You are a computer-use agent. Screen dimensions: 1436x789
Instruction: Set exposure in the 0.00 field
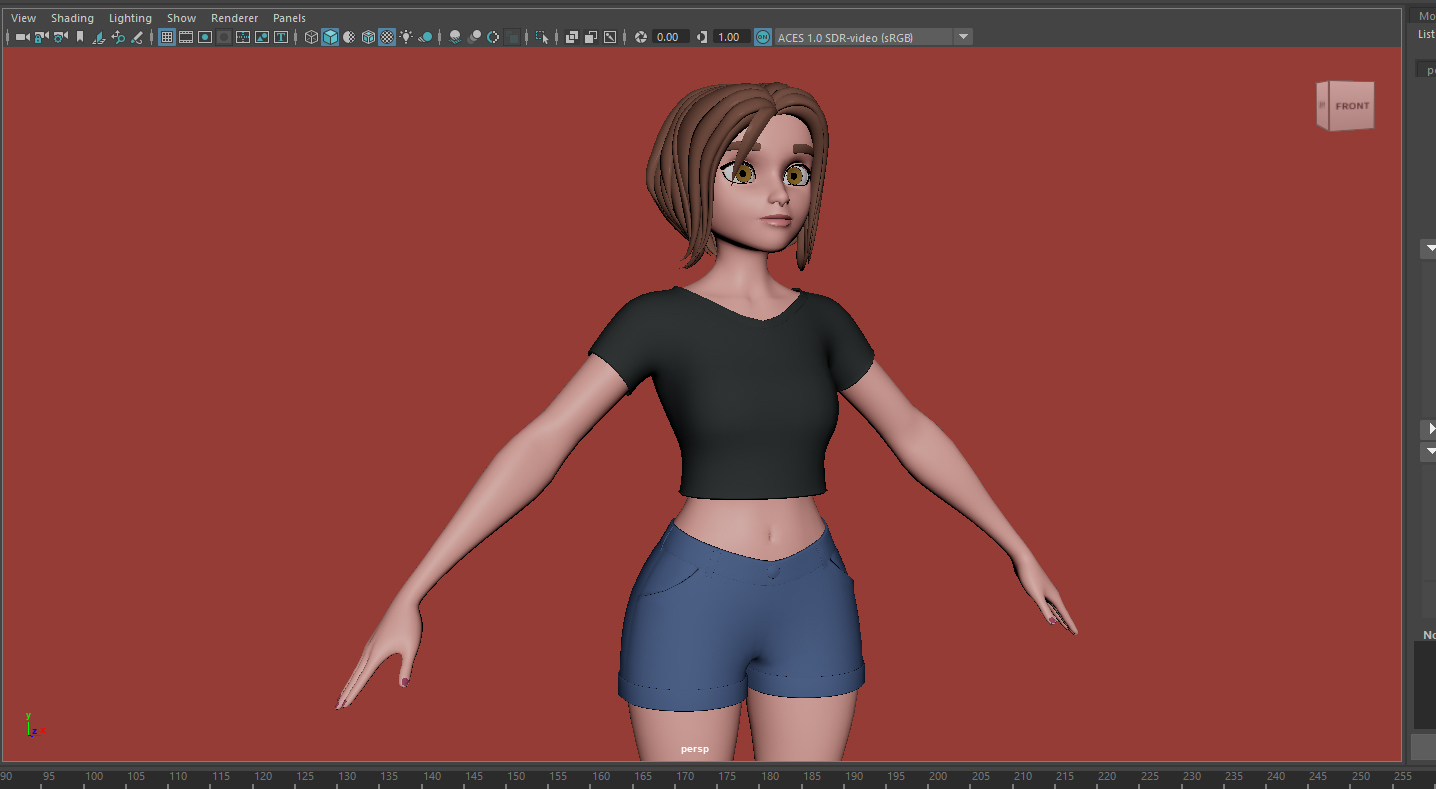coord(670,36)
